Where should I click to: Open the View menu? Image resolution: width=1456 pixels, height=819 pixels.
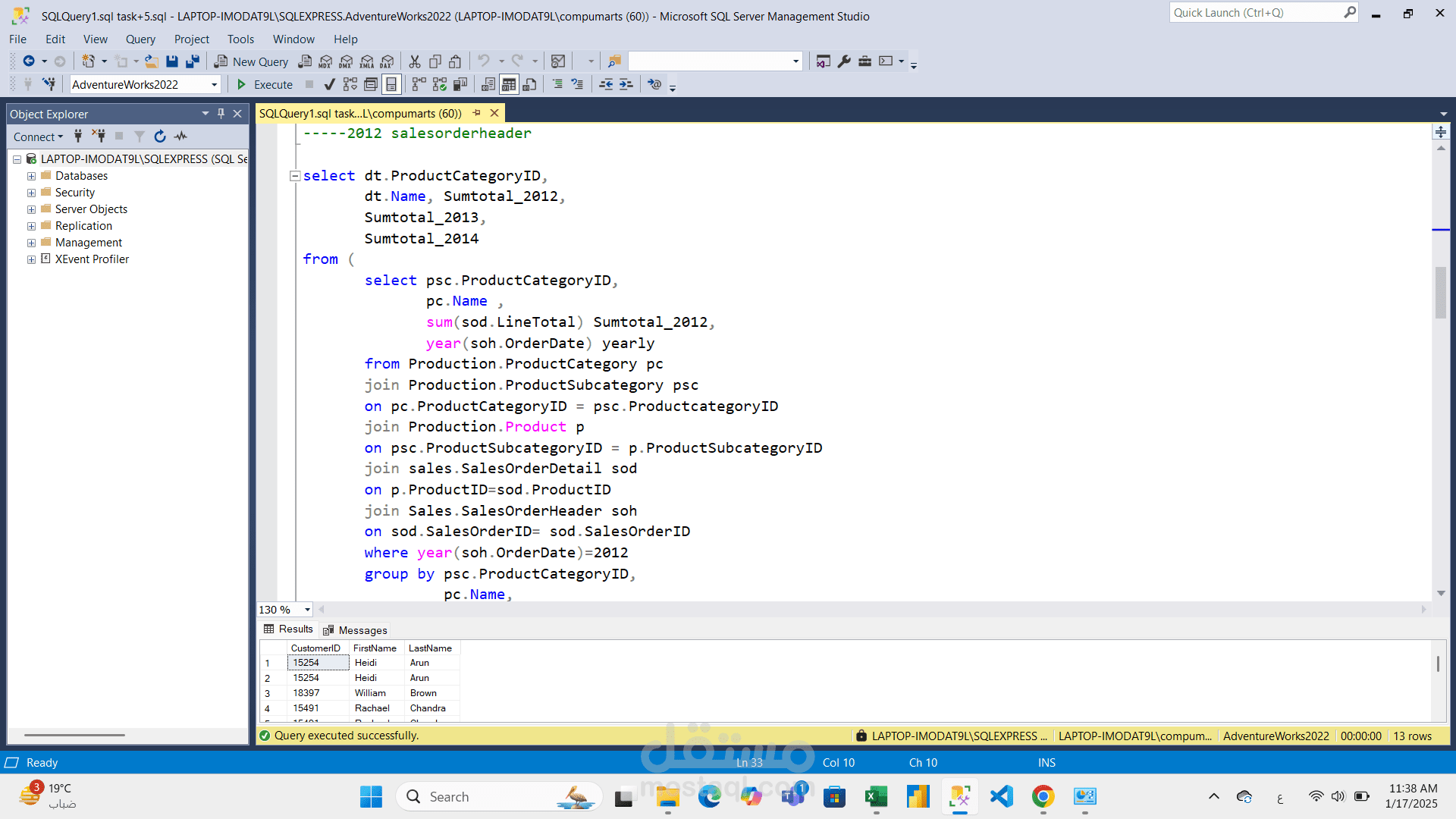(95, 39)
